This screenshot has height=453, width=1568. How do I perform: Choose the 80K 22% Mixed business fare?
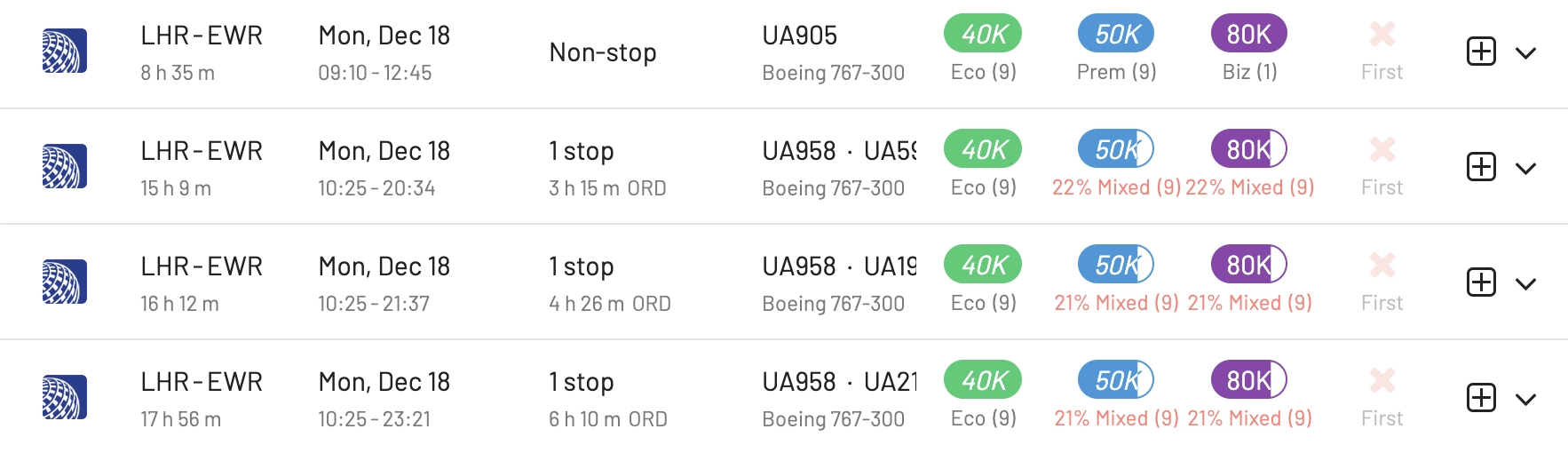click(x=1249, y=149)
